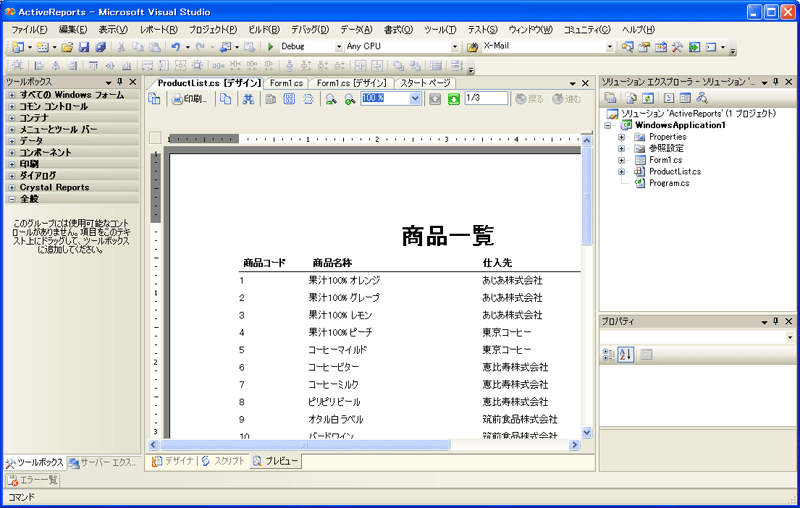Open the 100% zoom dropdown
The height and width of the screenshot is (508, 800).
point(415,98)
